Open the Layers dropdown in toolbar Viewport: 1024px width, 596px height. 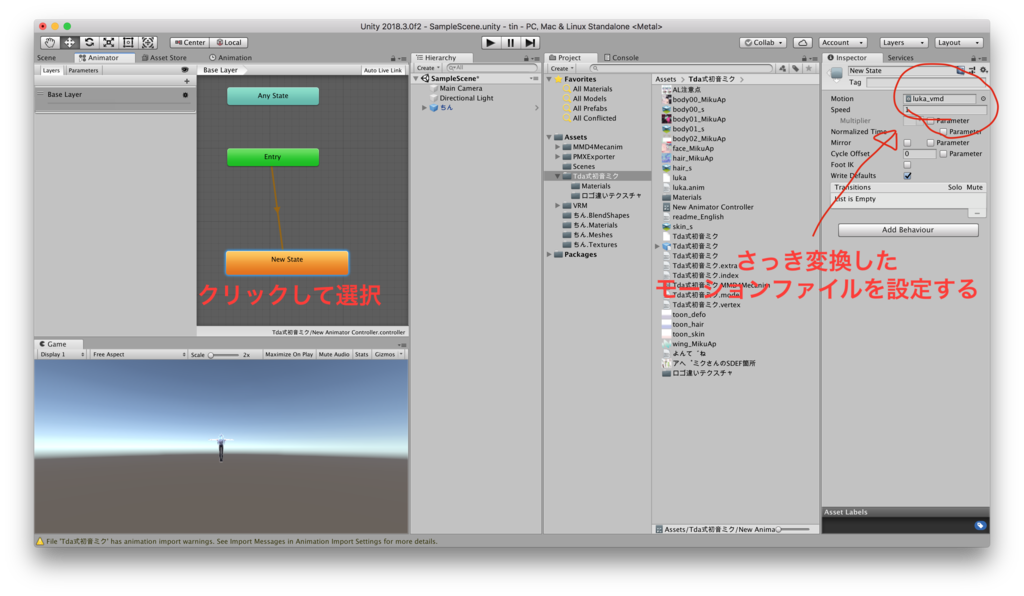903,42
